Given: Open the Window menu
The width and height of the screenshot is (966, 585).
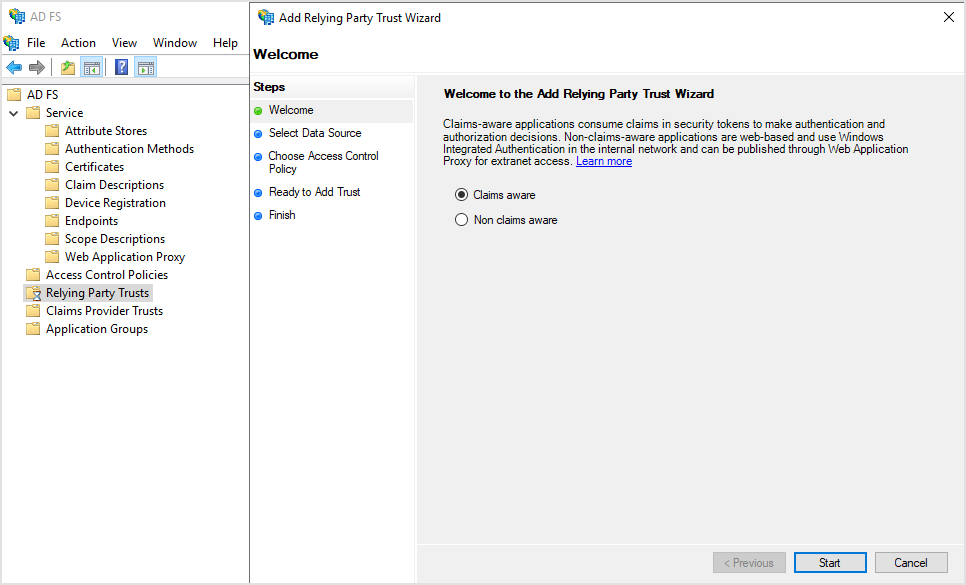Looking at the screenshot, I should tap(175, 42).
